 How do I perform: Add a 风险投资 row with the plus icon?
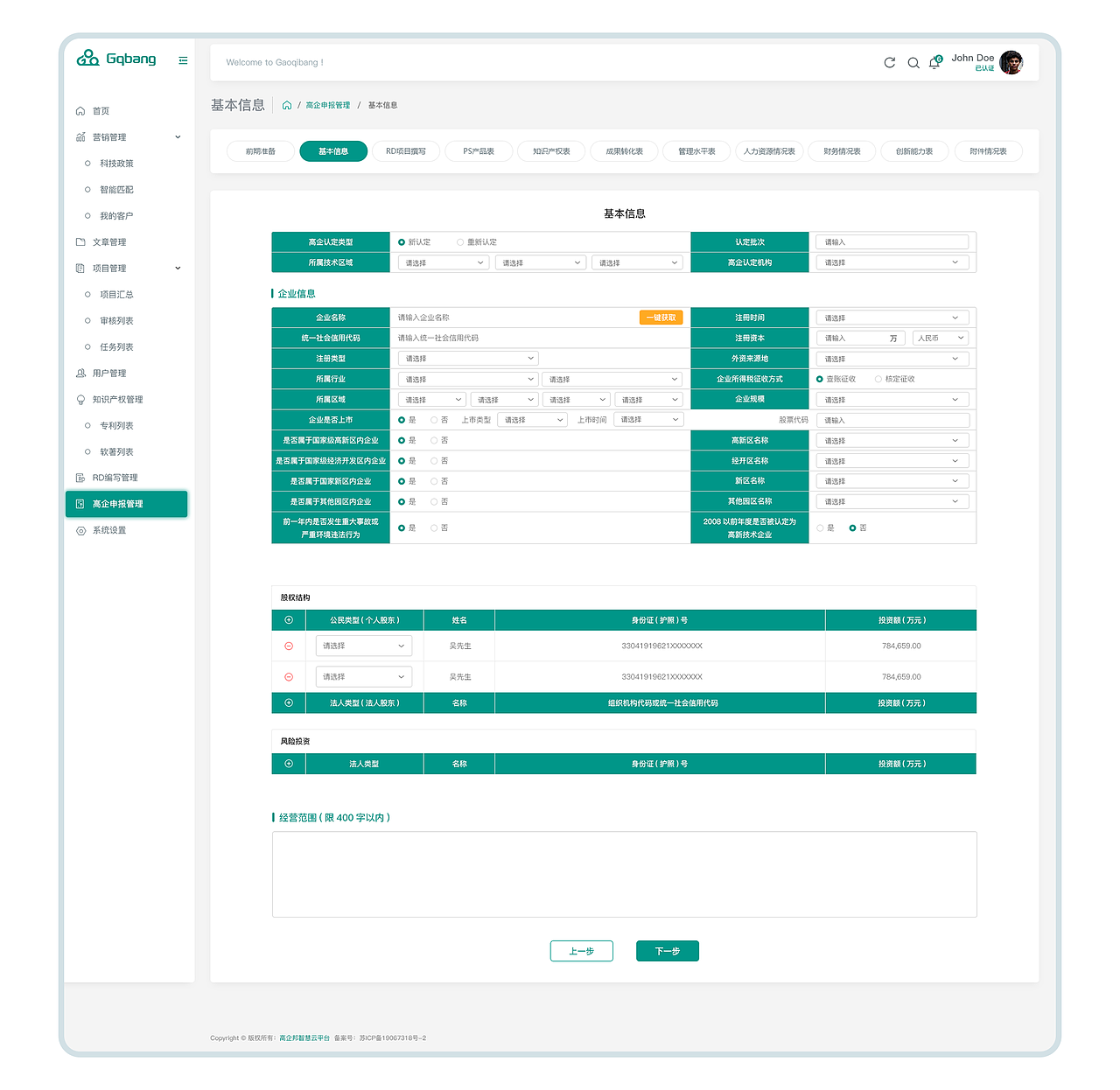point(289,764)
